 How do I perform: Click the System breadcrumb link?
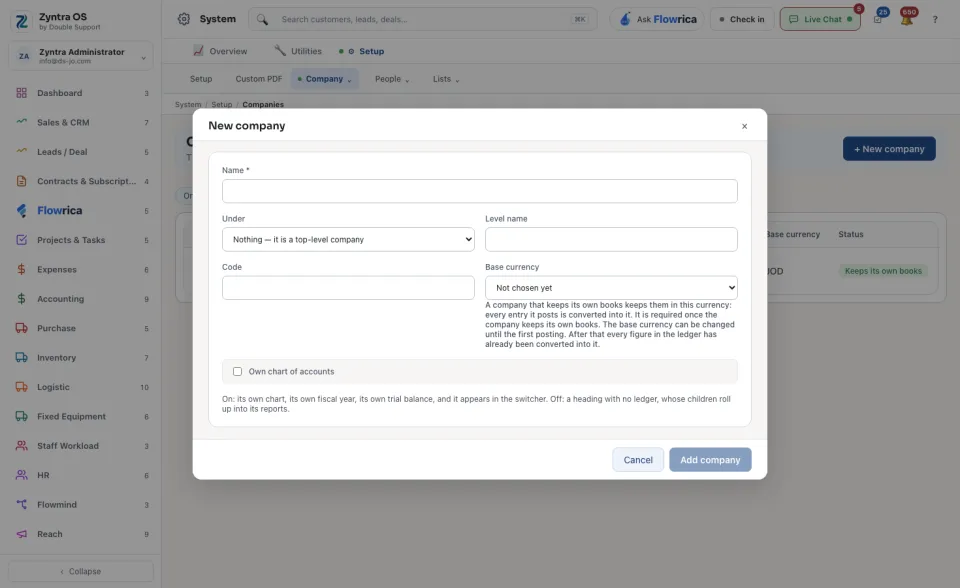click(x=188, y=105)
